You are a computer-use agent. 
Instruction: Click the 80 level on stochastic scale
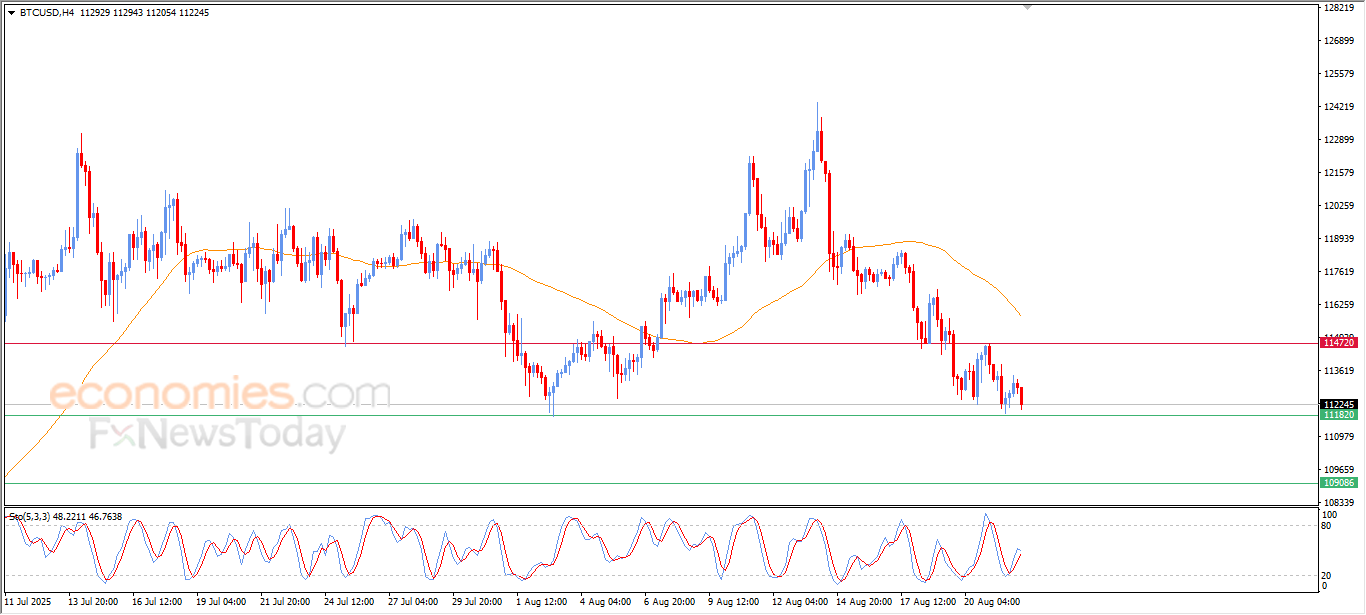pos(1328,525)
